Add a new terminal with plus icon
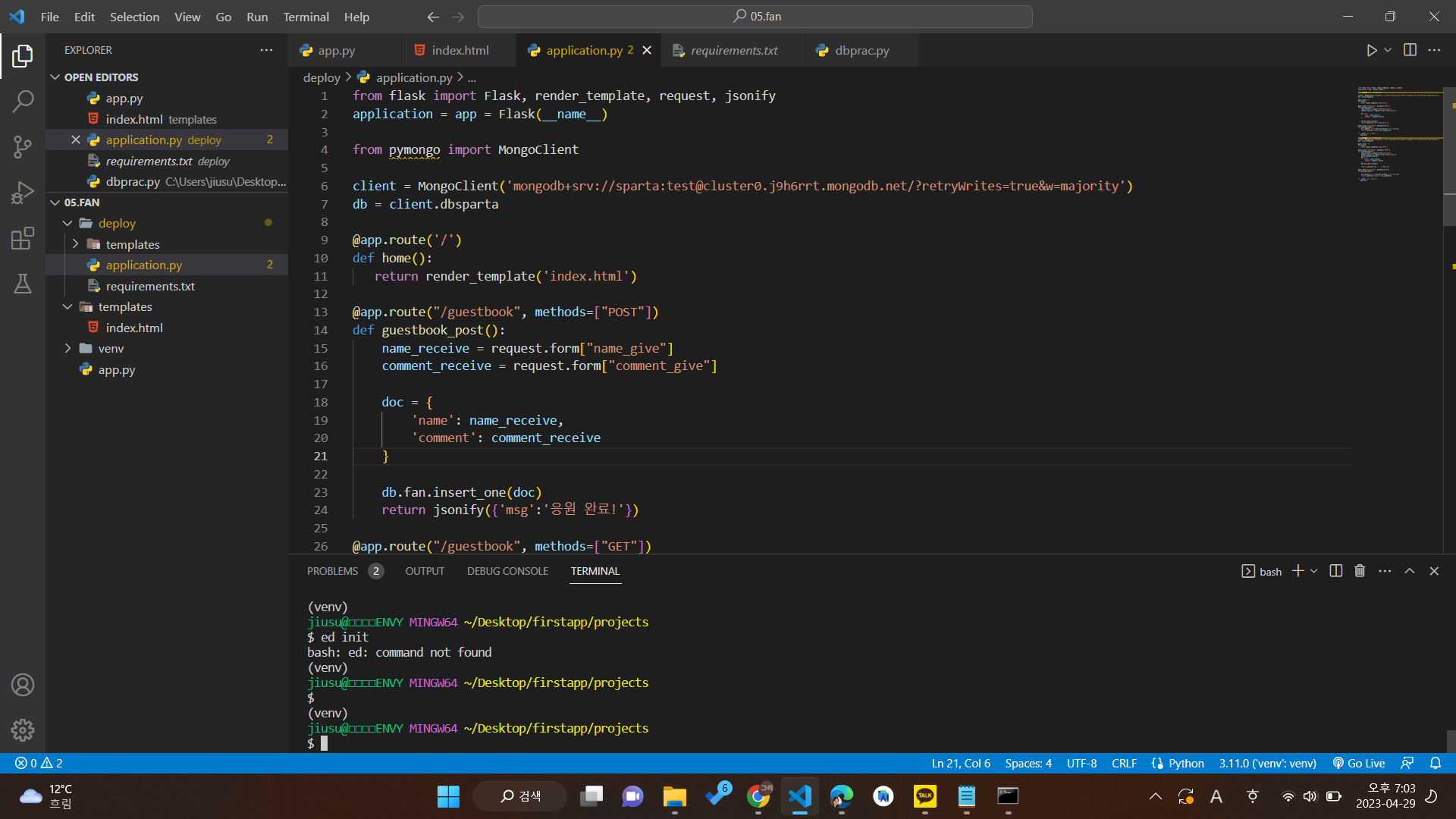Image resolution: width=1456 pixels, height=819 pixels. [1298, 571]
